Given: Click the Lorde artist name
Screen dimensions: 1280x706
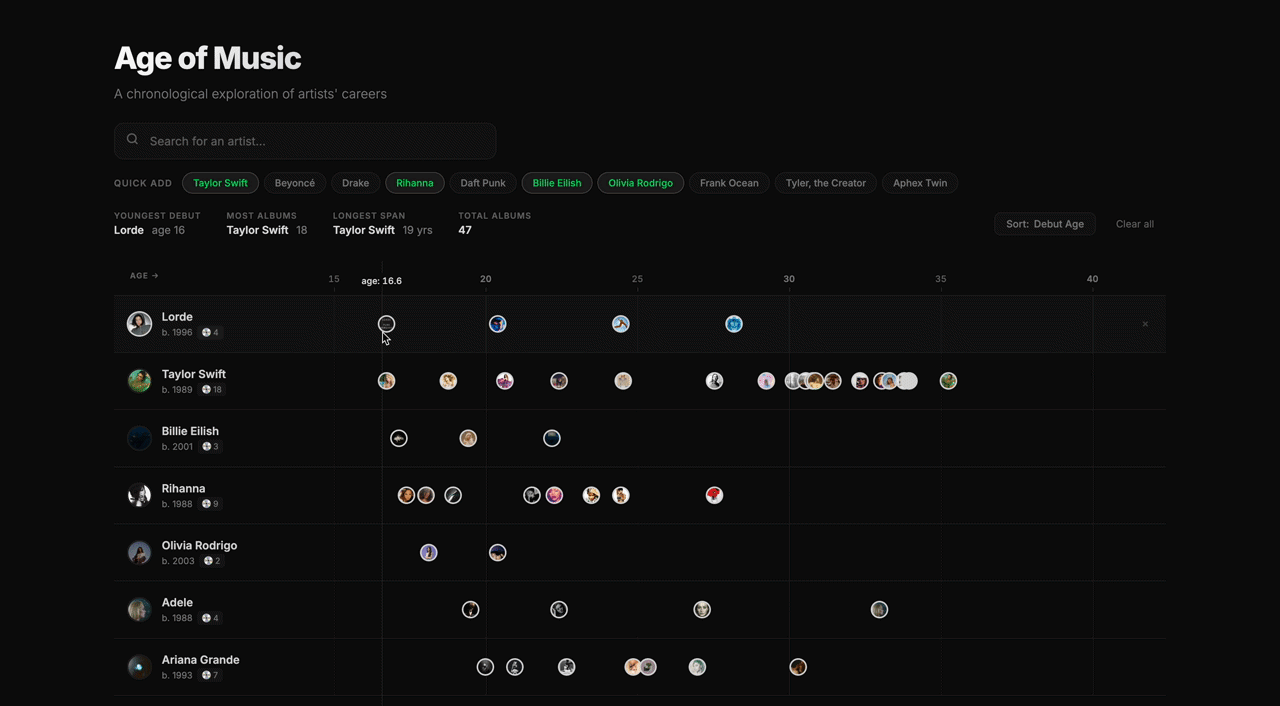Looking at the screenshot, I should click(x=177, y=317).
